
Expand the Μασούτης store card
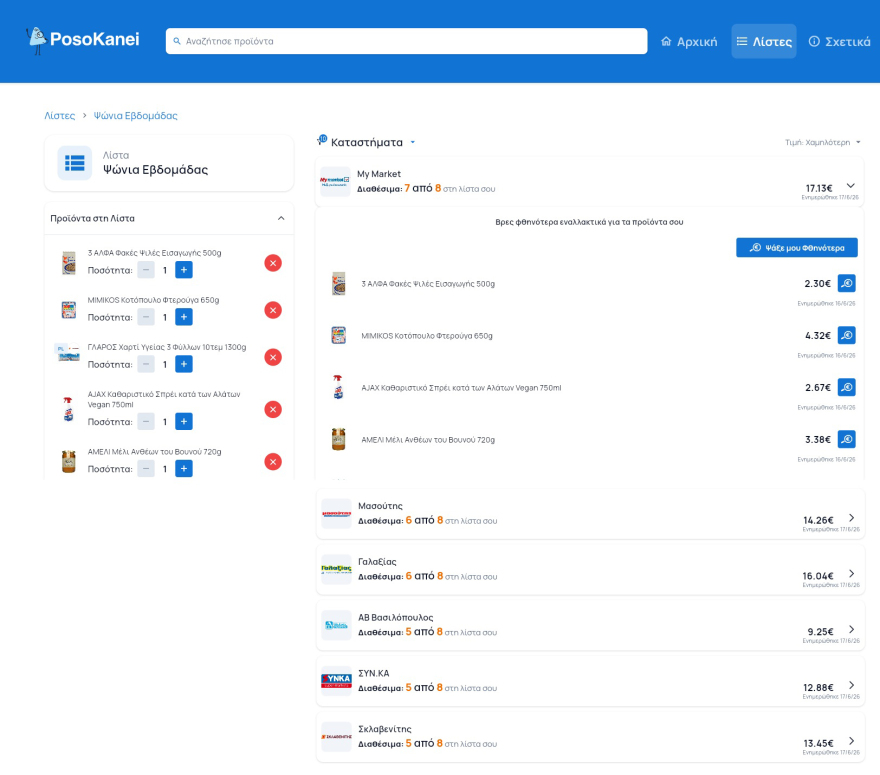tap(851, 517)
